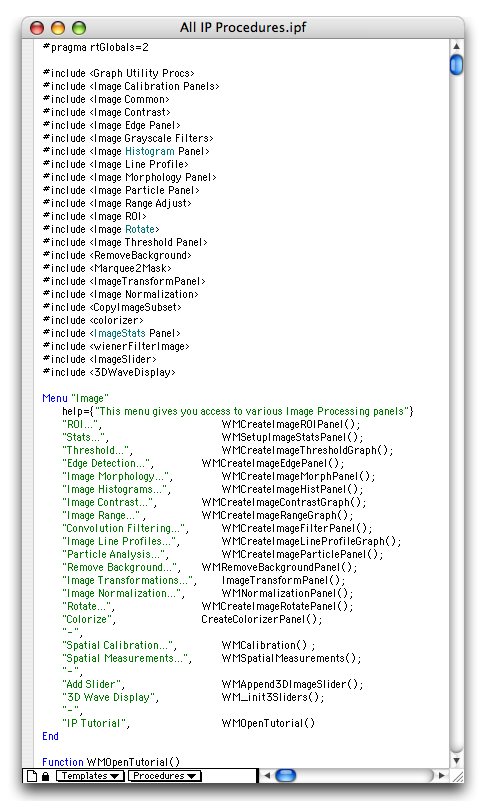Image resolution: width=486 pixels, height=806 pixels.
Task: Click the document page icon in the status bar
Action: pyautogui.click(x=32, y=776)
